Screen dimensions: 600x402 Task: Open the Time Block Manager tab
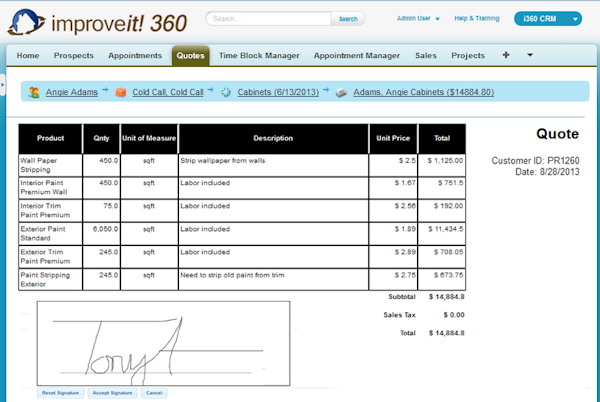260,56
